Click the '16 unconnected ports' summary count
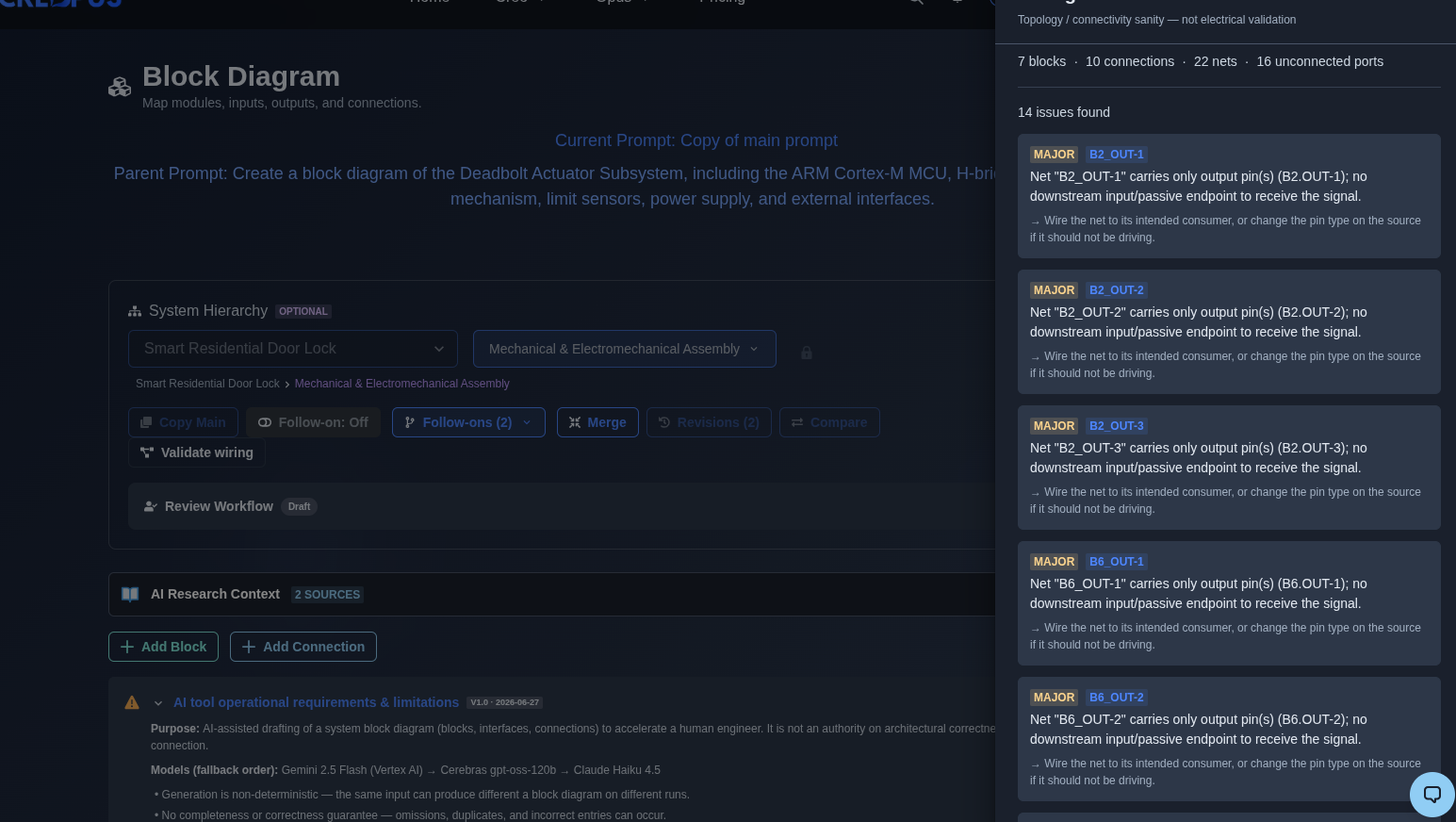This screenshot has height=822, width=1456. pyautogui.click(x=1320, y=61)
